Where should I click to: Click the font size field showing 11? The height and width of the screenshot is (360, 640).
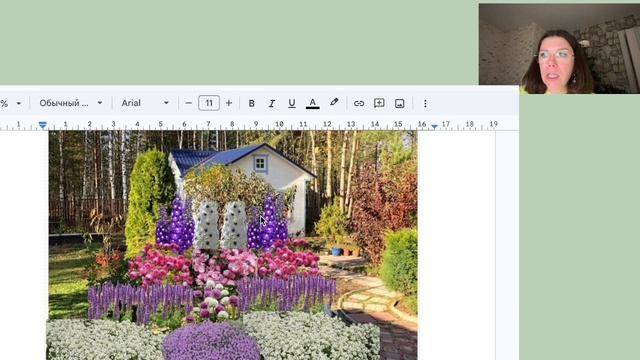coord(209,103)
